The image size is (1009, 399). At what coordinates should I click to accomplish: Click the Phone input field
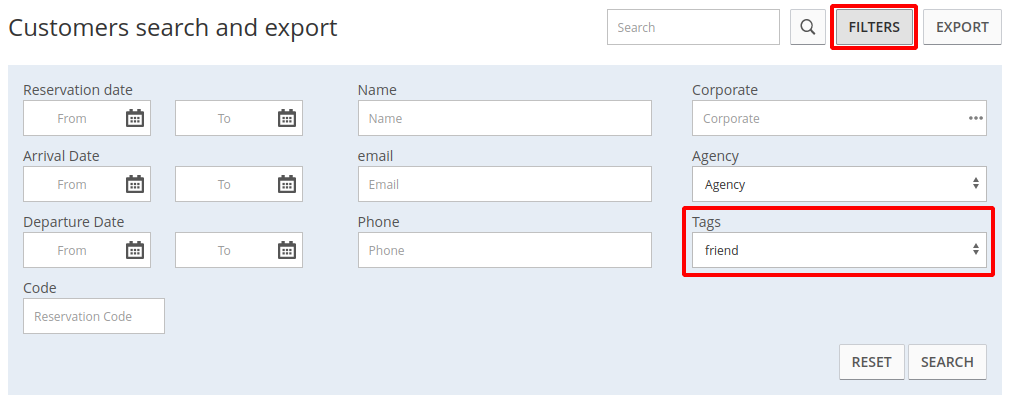coord(504,250)
